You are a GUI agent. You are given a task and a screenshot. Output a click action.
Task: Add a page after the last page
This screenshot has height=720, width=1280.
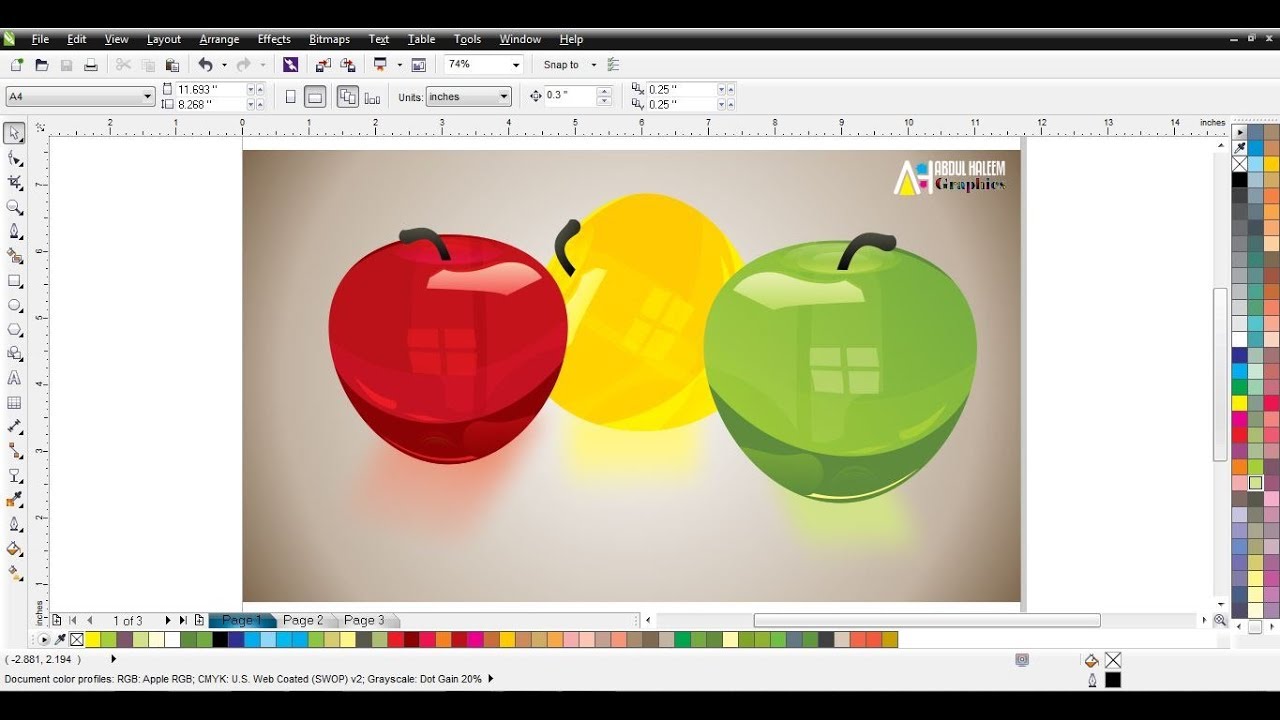[199, 621]
